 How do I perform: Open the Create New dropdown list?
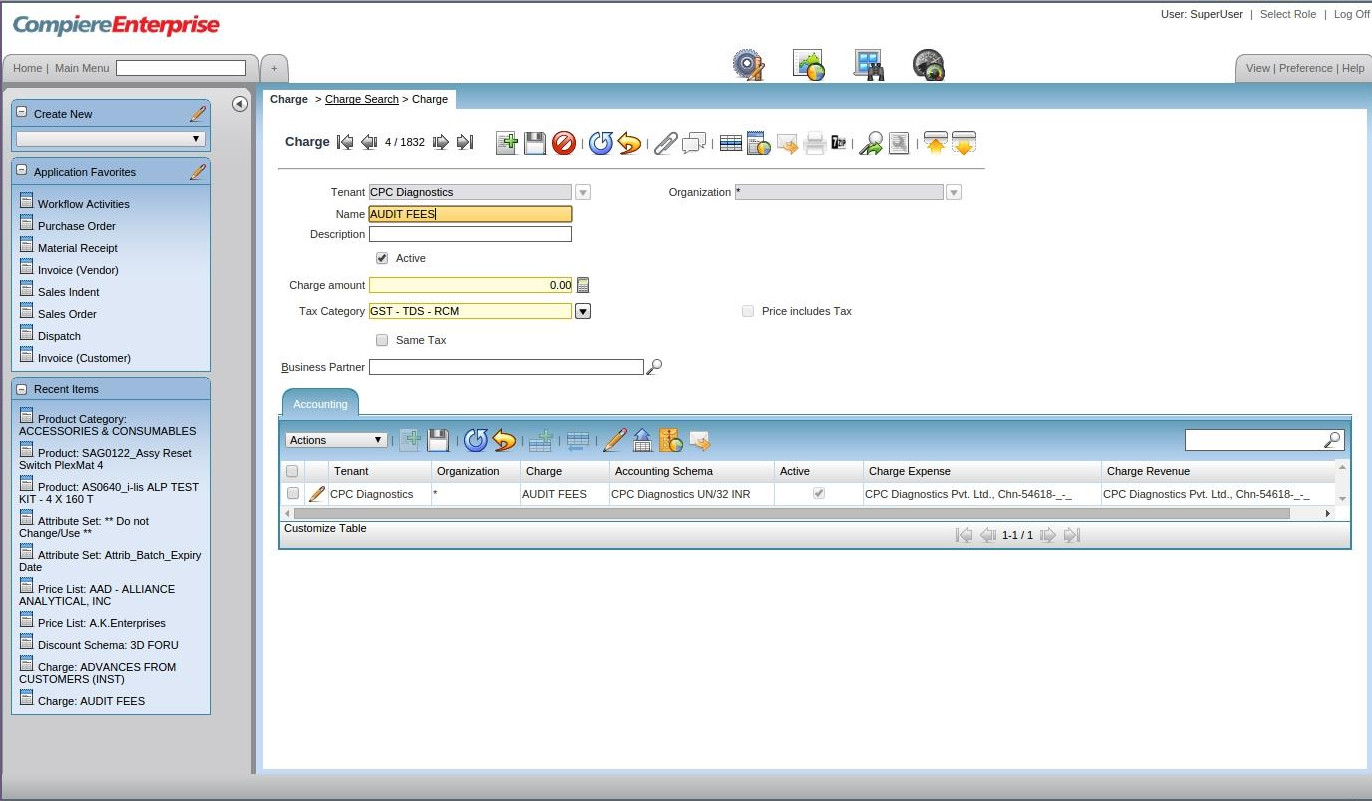point(111,138)
